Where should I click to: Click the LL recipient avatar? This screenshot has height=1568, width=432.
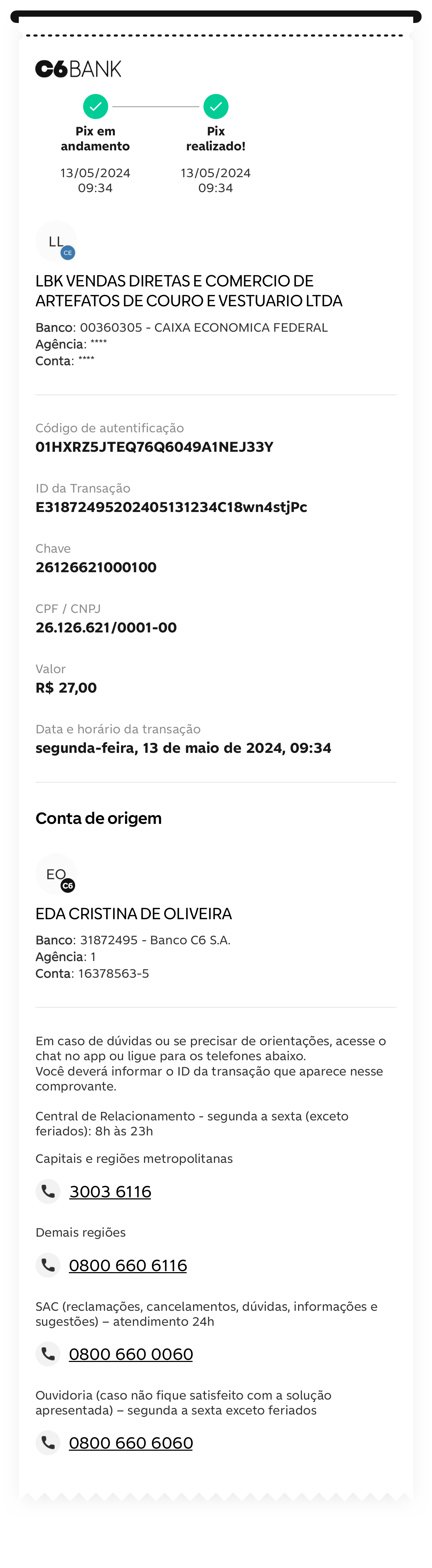pos(56,241)
